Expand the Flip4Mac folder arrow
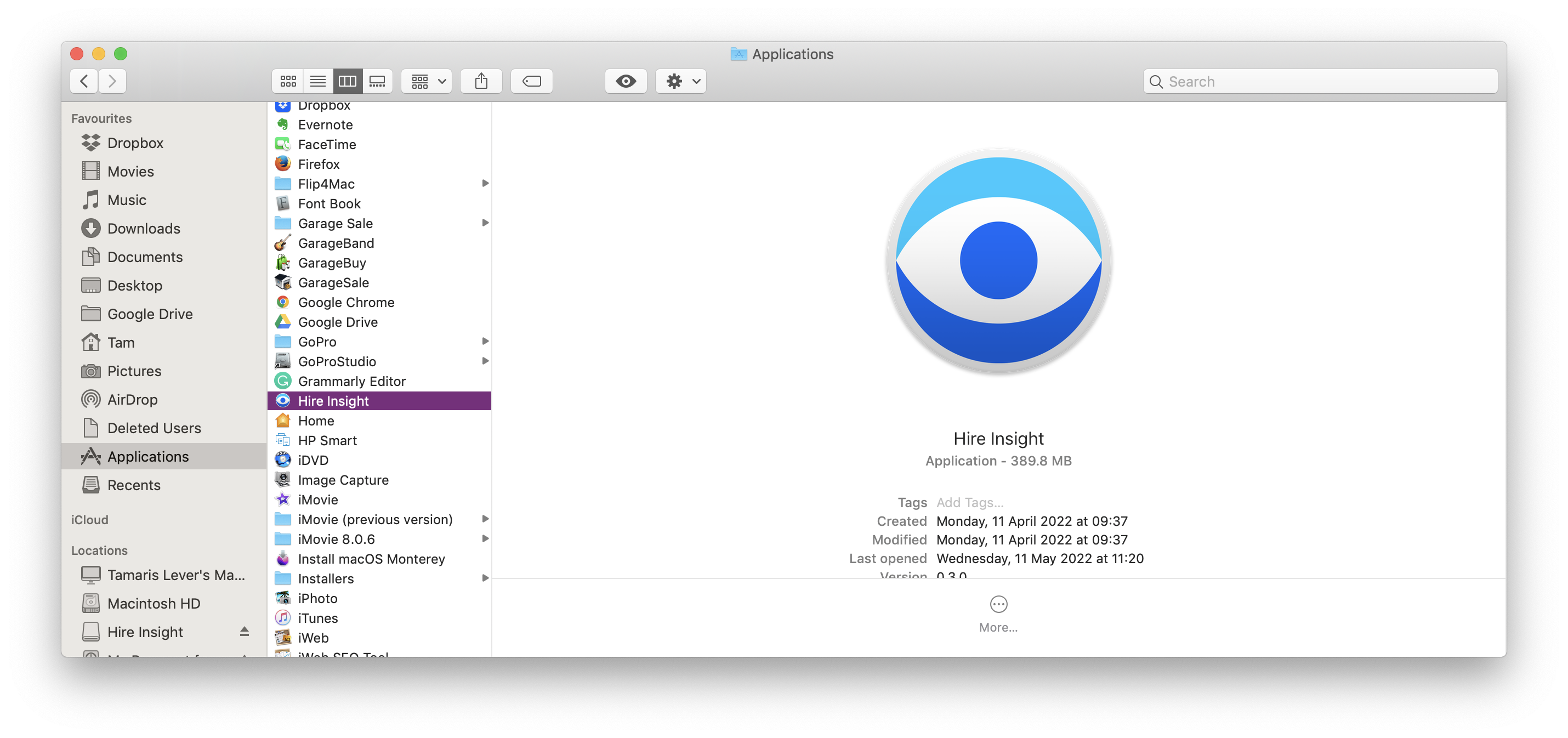The height and width of the screenshot is (738, 1568). point(485,183)
